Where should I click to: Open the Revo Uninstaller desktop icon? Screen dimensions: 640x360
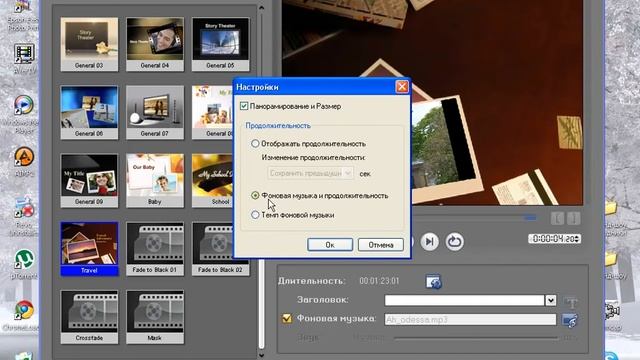24,208
